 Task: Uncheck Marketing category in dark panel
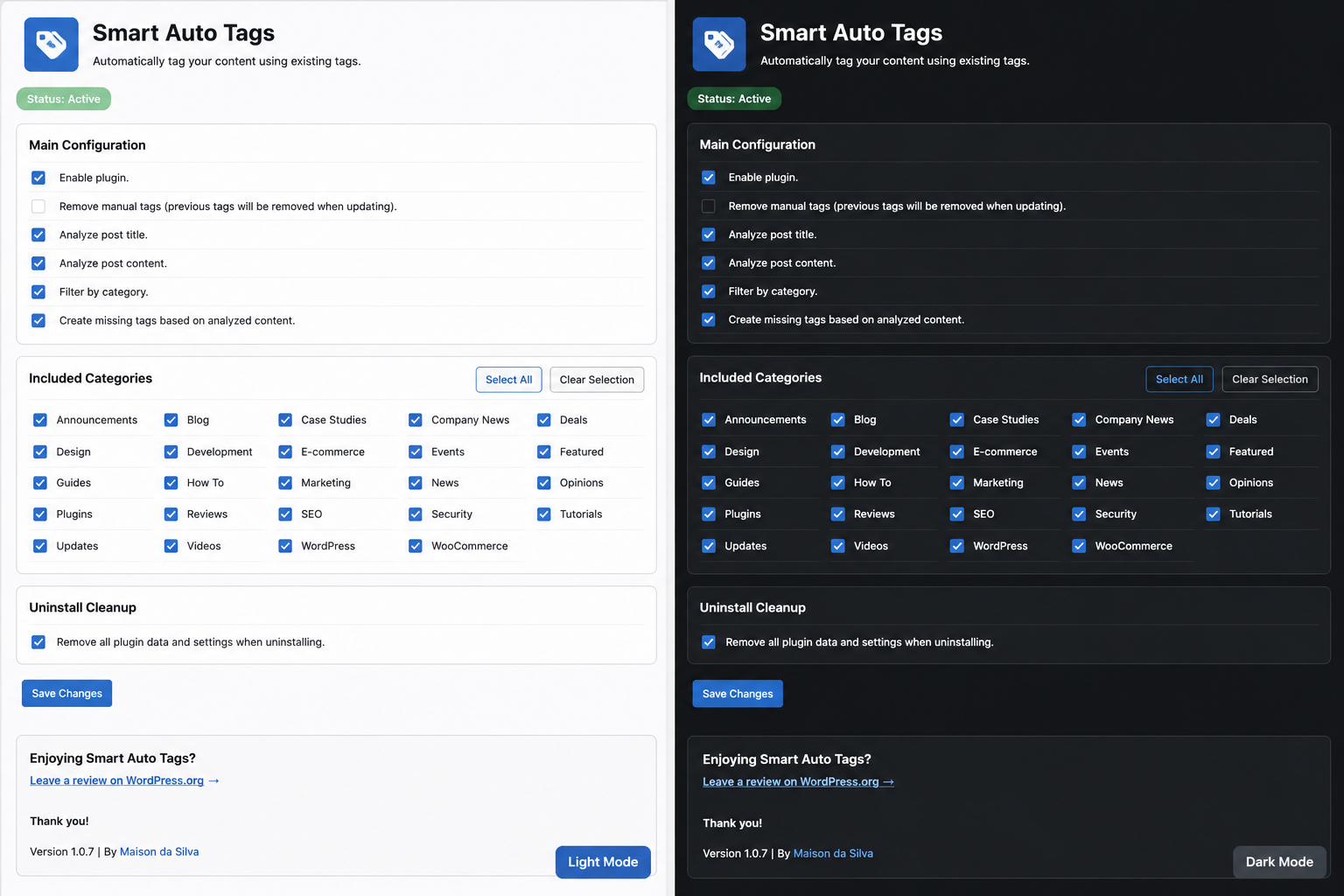pos(957,483)
